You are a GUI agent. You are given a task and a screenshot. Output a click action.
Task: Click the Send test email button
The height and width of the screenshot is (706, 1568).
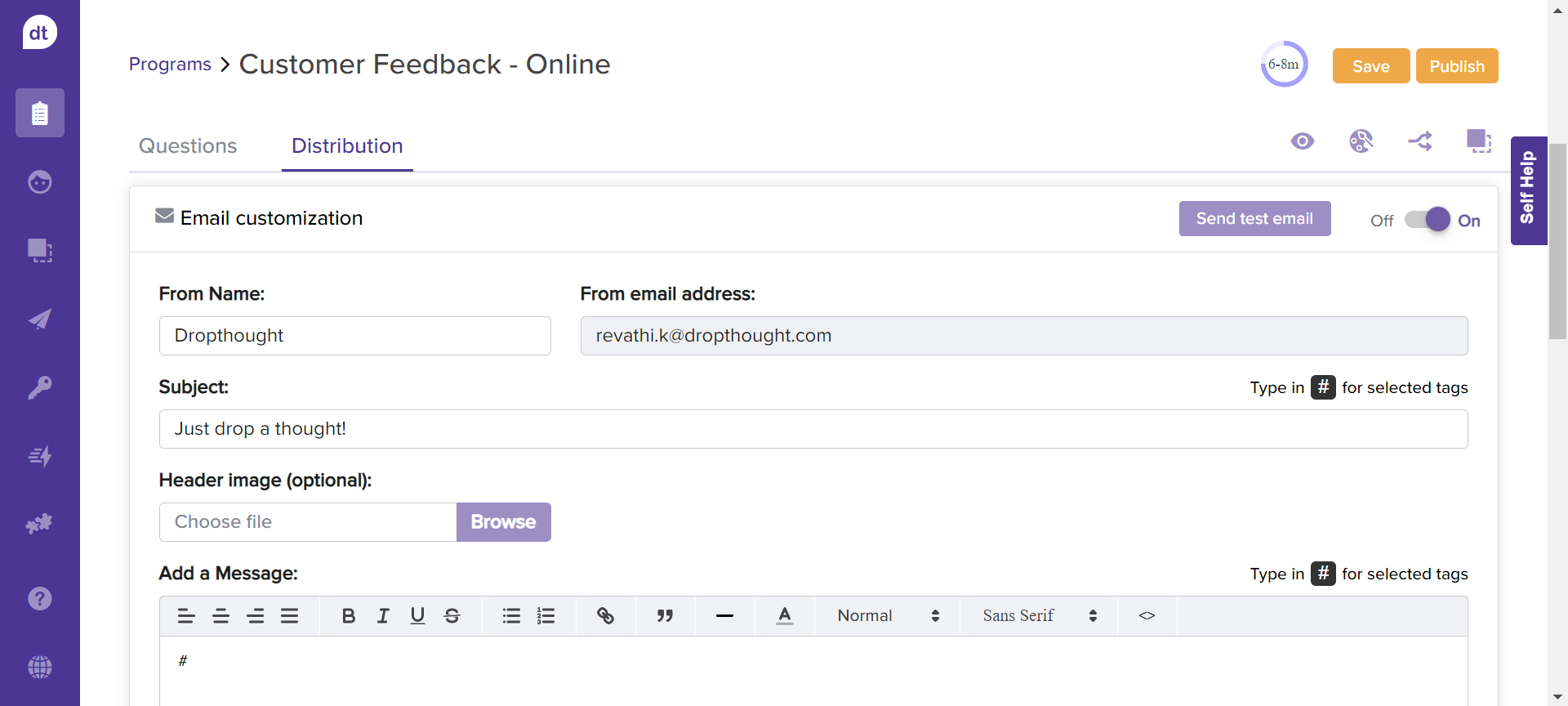click(1254, 219)
